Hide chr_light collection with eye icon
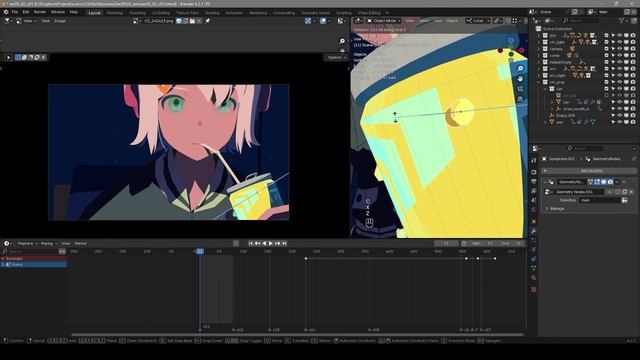Screen dimensions: 640x360 pos(620,42)
